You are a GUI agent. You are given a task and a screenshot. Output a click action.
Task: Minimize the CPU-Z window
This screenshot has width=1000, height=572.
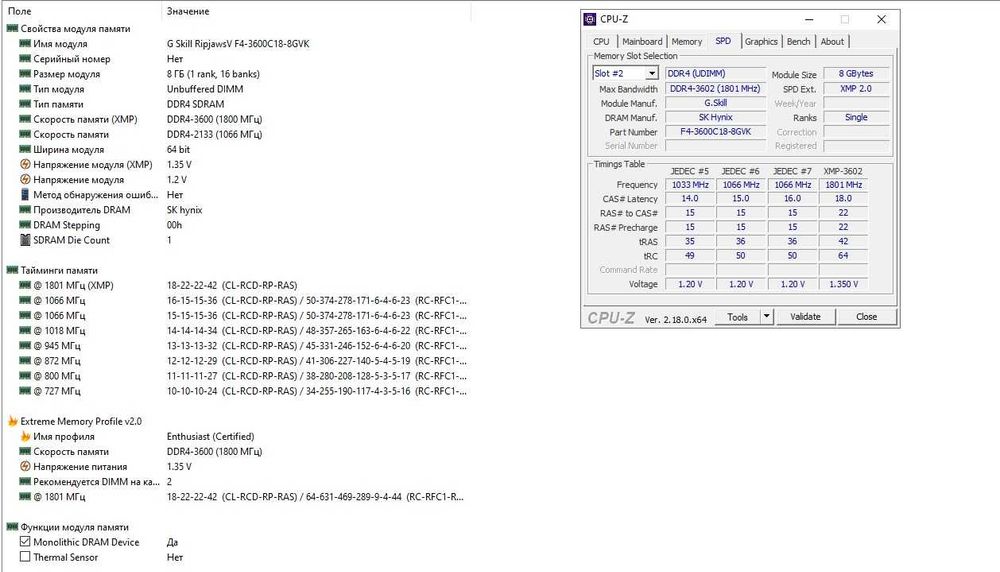[x=809, y=19]
